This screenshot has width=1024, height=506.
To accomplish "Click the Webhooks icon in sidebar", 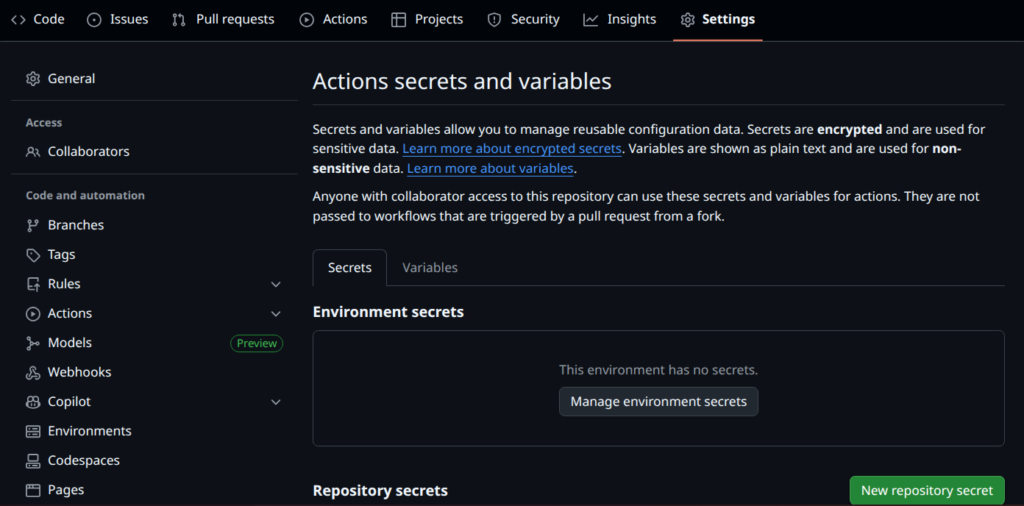I will (x=33, y=372).
